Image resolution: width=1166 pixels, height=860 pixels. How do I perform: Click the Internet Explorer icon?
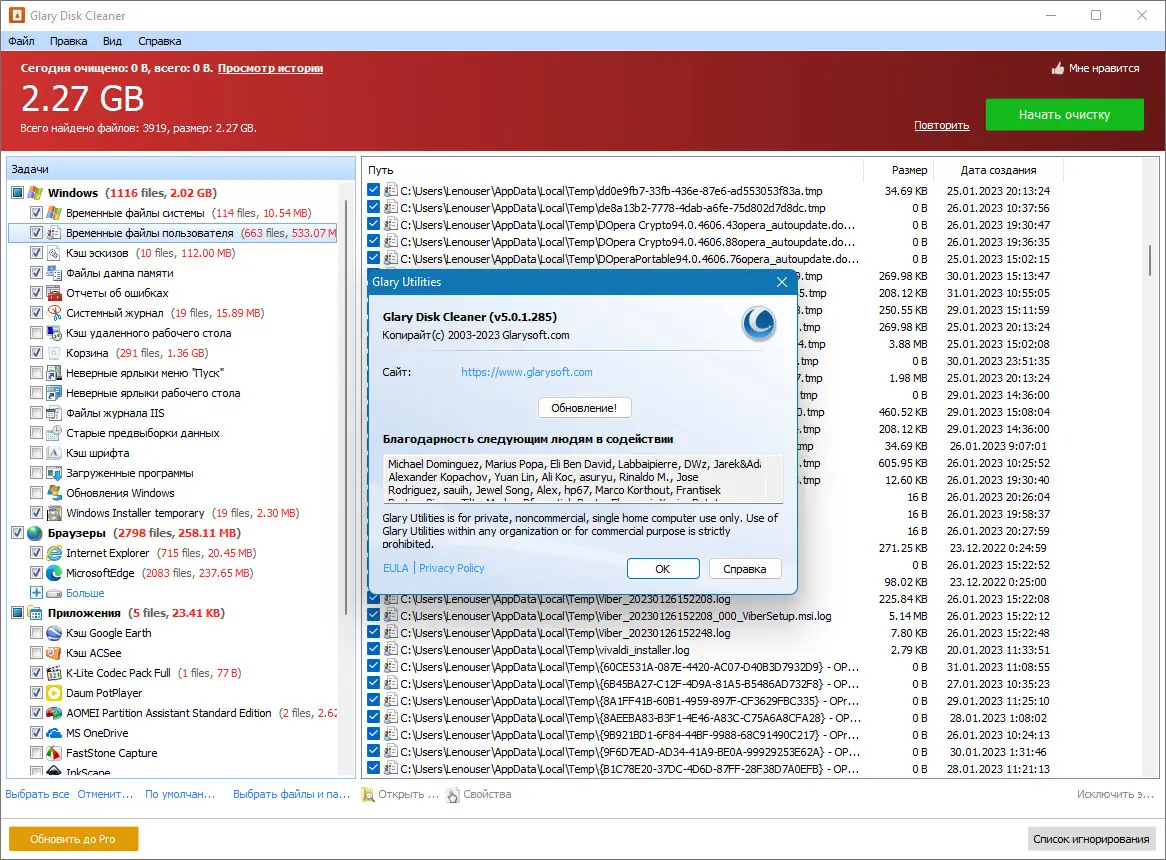click(54, 554)
